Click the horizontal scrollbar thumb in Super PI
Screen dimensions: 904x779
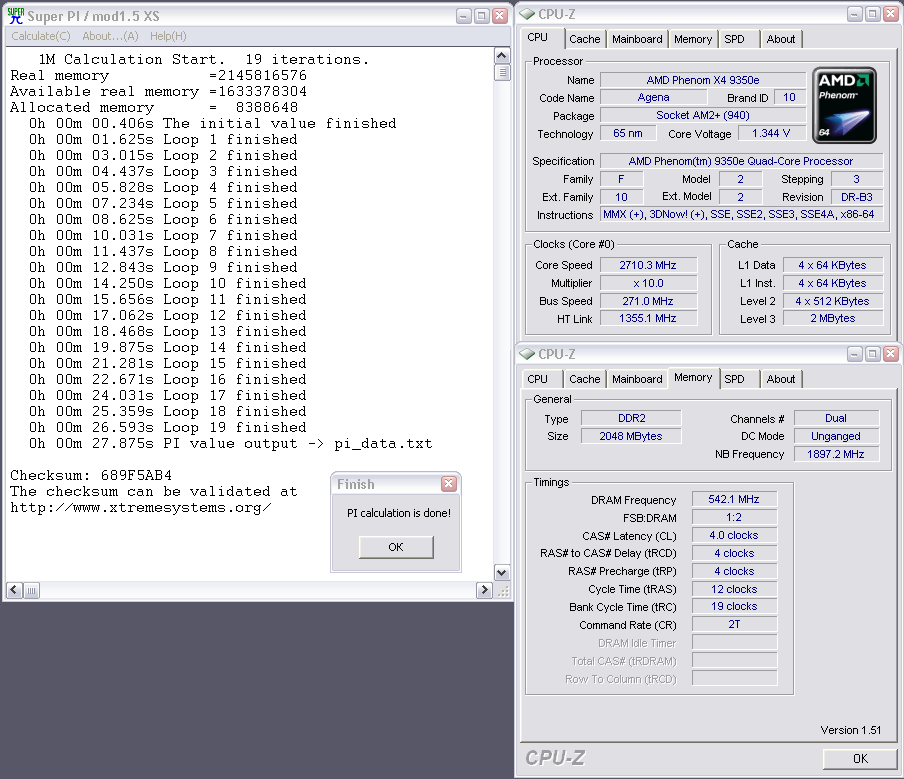(x=32, y=590)
